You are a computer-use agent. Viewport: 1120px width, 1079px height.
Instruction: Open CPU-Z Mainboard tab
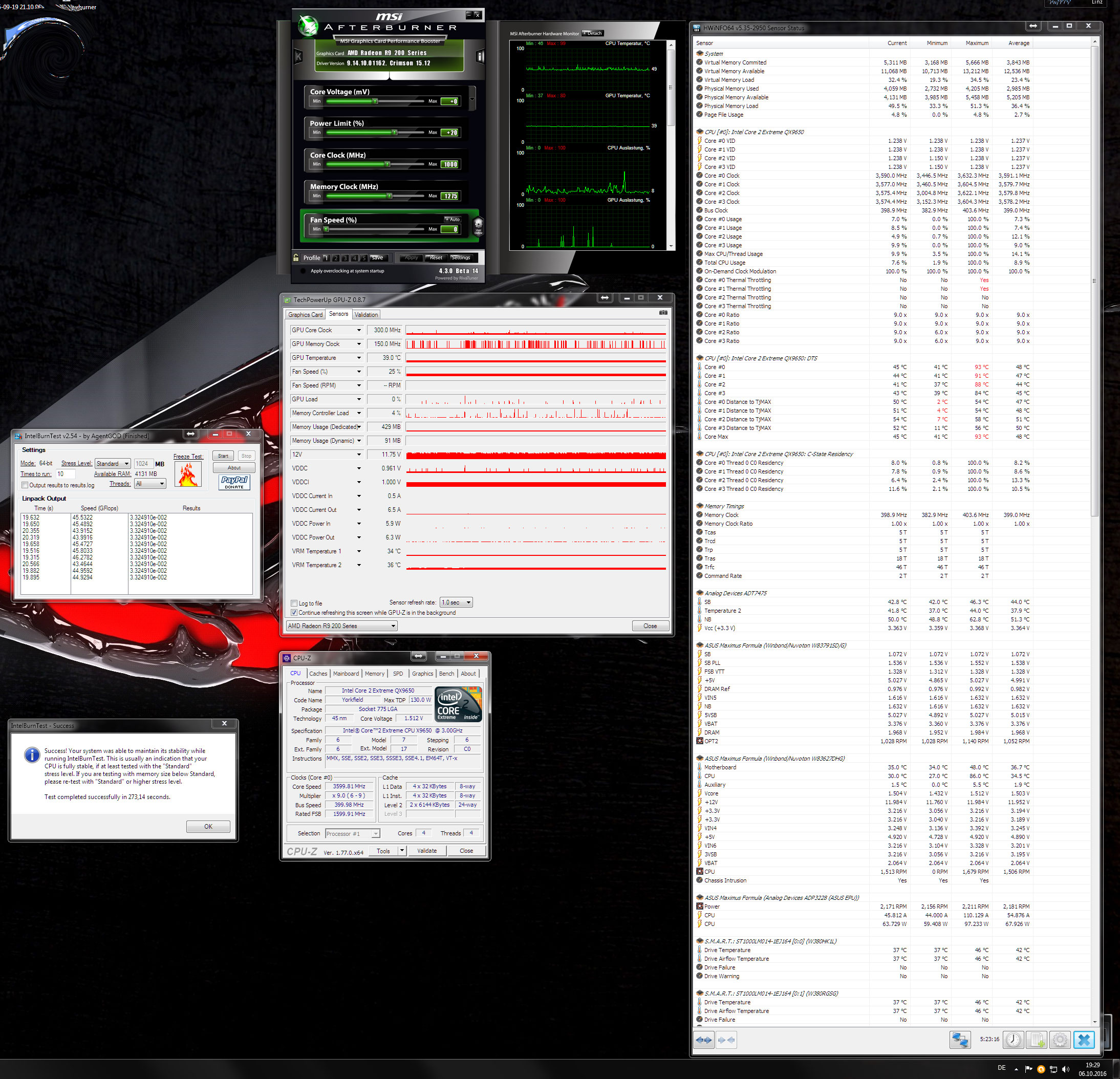[x=346, y=673]
